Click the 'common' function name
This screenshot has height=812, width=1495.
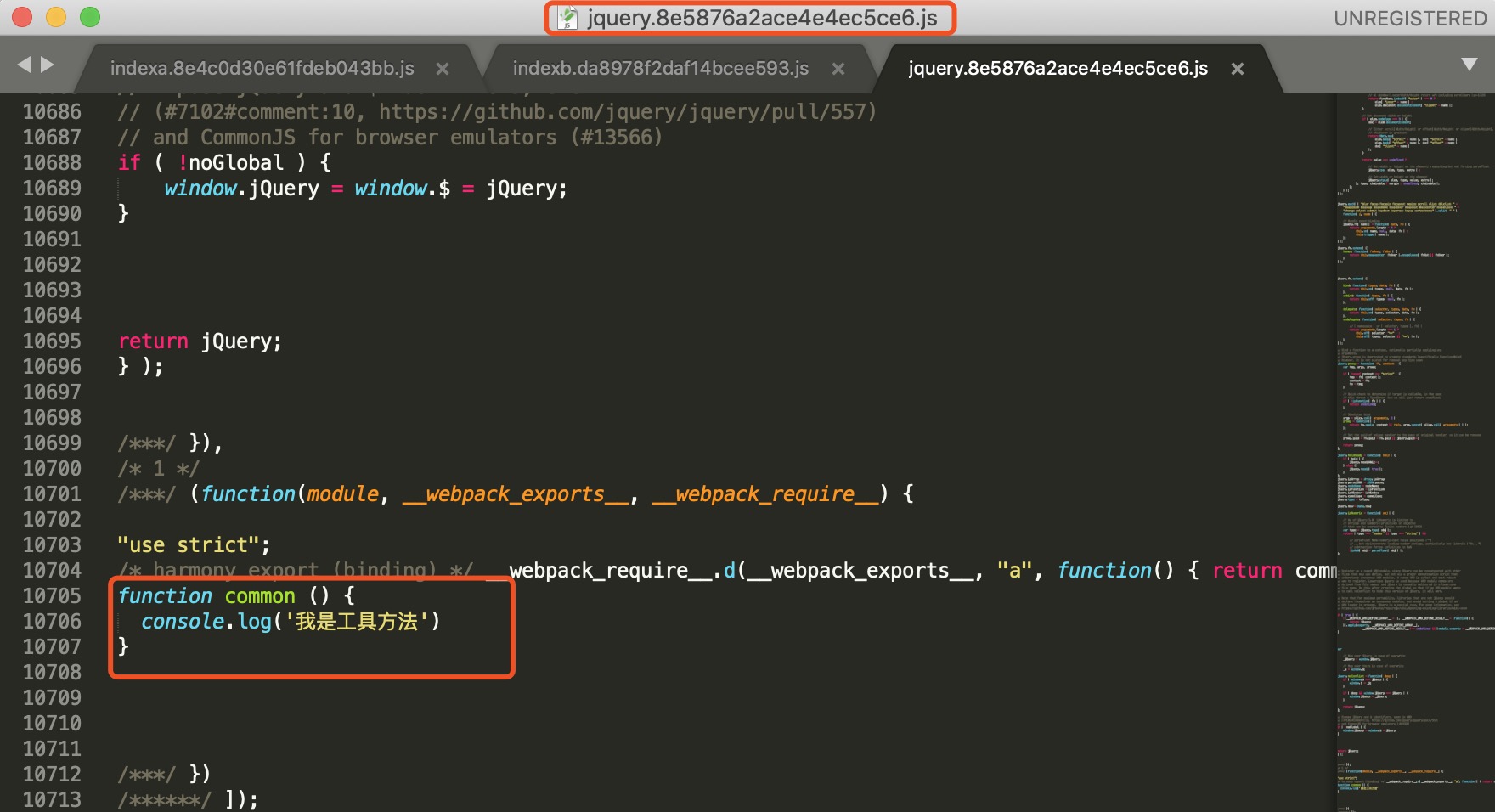click(x=260, y=595)
